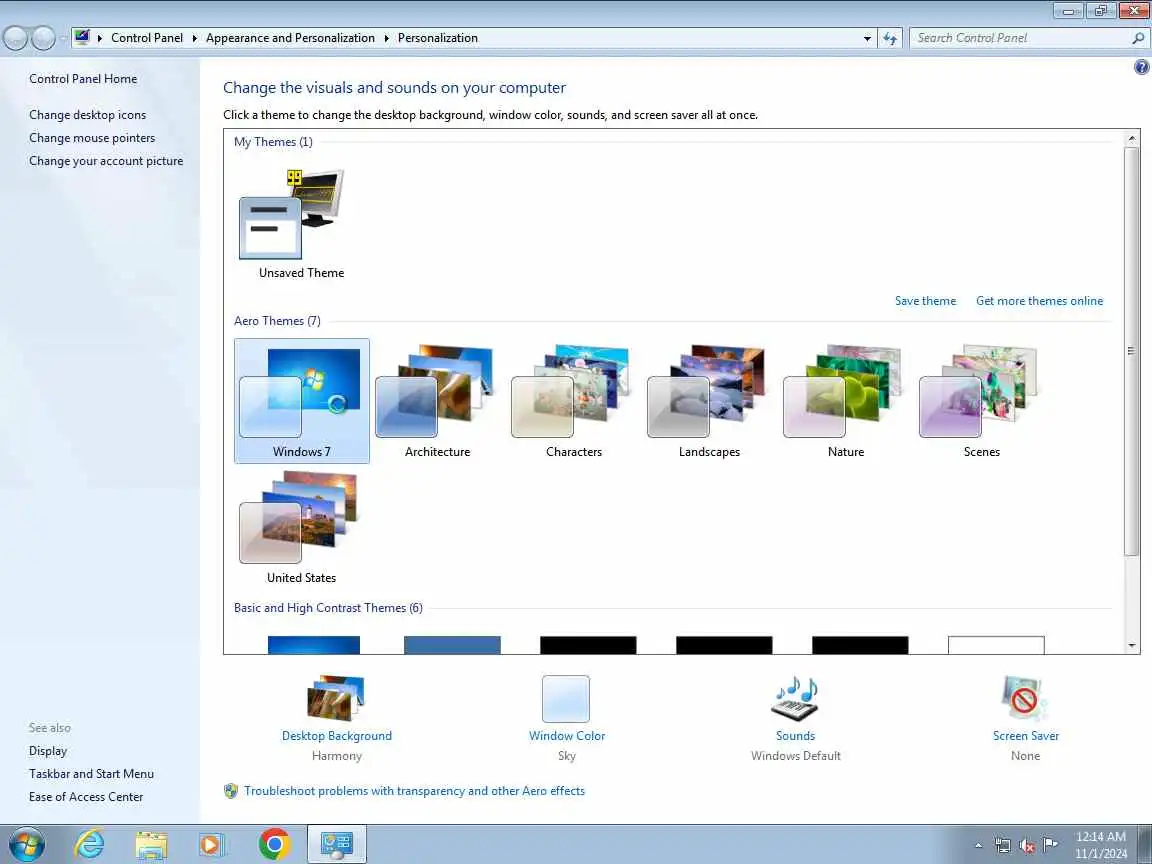Go to Control Panel Home
The height and width of the screenshot is (864, 1152).
pos(83,79)
